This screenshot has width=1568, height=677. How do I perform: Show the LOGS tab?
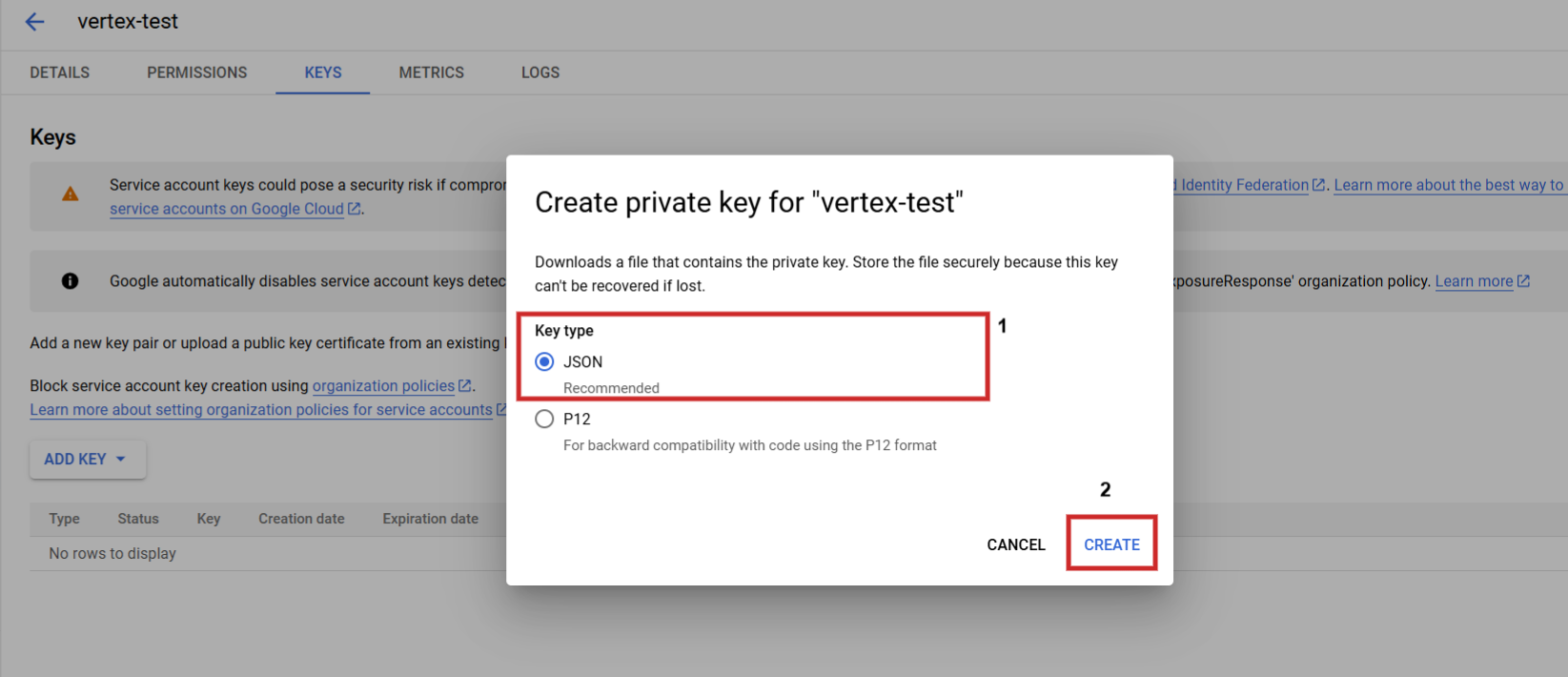[540, 72]
